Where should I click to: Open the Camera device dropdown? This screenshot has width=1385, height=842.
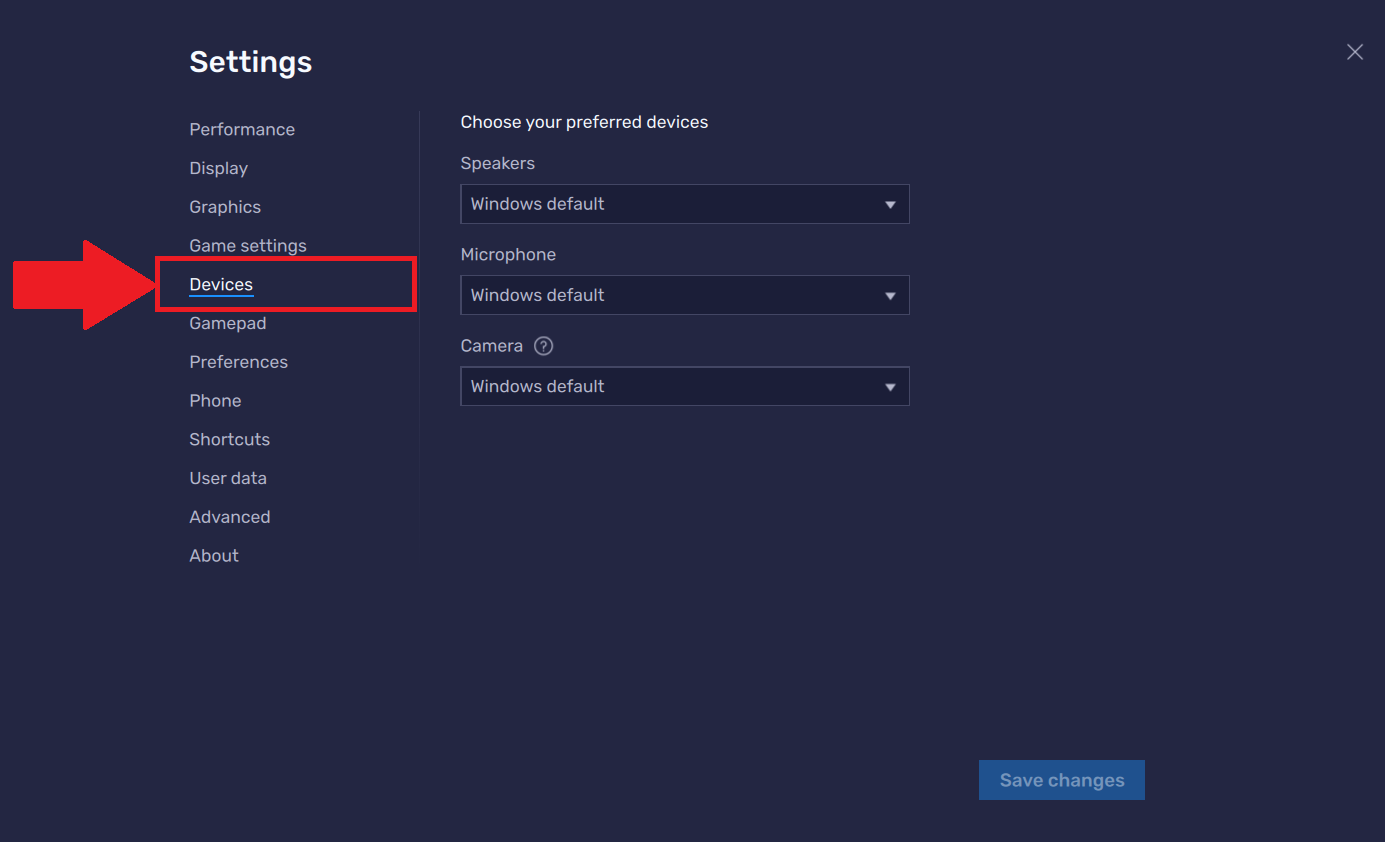point(684,387)
